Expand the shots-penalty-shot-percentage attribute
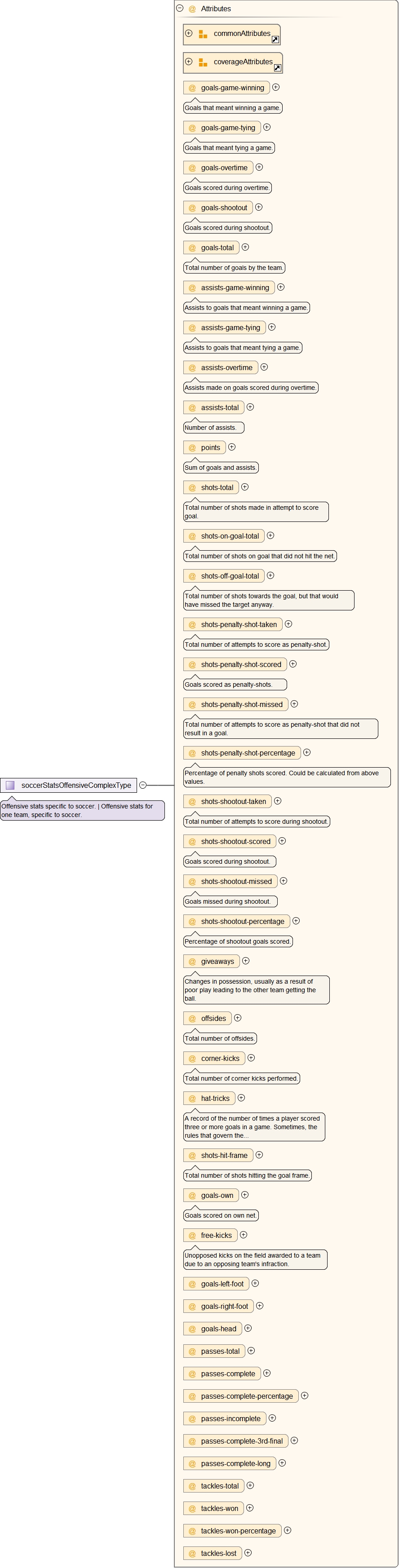The width and height of the screenshot is (399, 1568). [x=307, y=752]
